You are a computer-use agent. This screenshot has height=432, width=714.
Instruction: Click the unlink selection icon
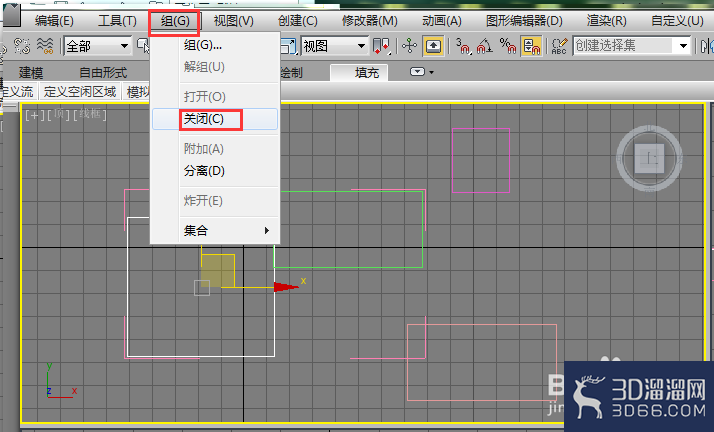[x=22, y=46]
